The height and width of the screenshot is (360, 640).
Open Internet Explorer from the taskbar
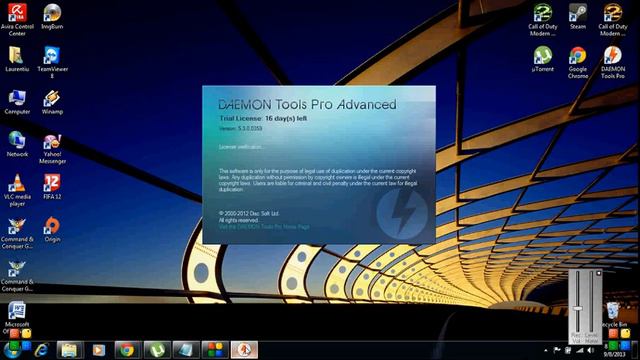click(41, 350)
